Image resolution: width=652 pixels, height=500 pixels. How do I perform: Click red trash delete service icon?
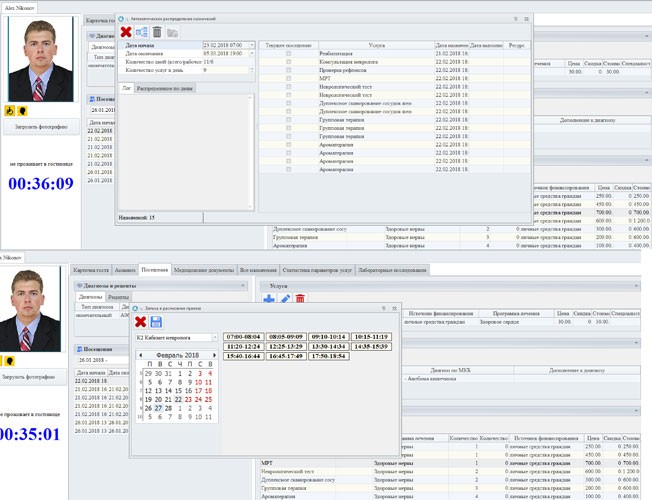[299, 298]
